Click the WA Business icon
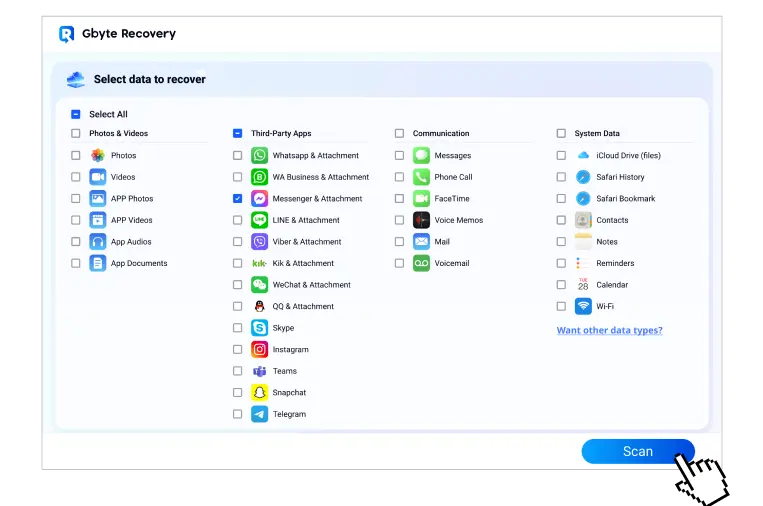The image size is (763, 506). click(259, 177)
